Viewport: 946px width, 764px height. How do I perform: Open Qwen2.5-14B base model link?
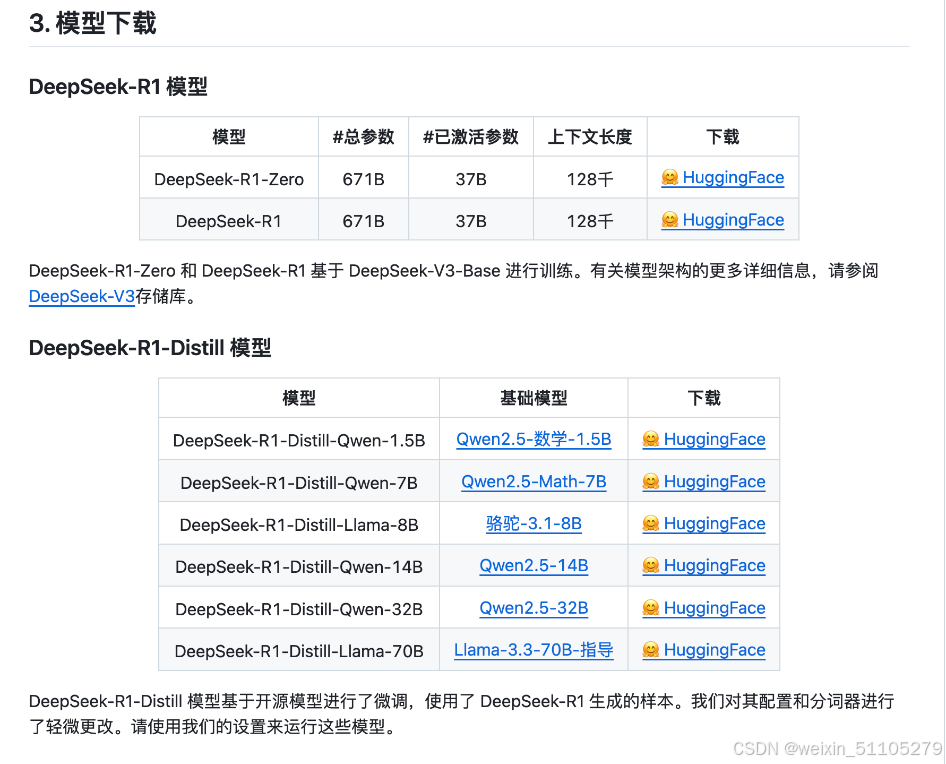coord(533,565)
